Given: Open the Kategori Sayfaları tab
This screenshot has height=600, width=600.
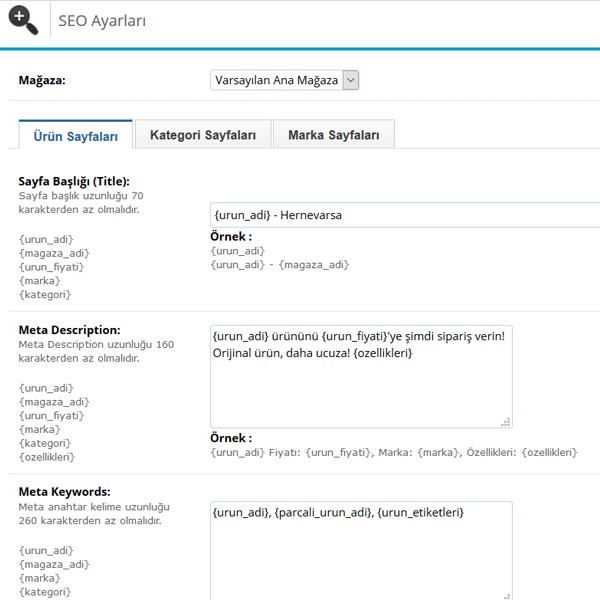Looking at the screenshot, I should (x=203, y=135).
